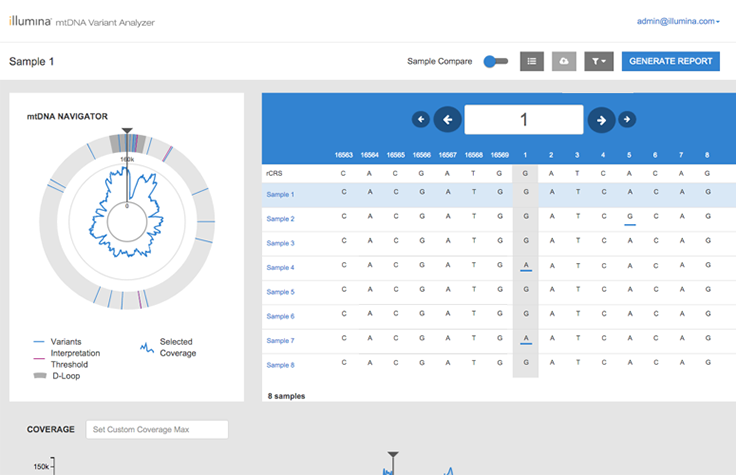
Task: Open Sample 7 from the sample list
Action: coord(280,341)
